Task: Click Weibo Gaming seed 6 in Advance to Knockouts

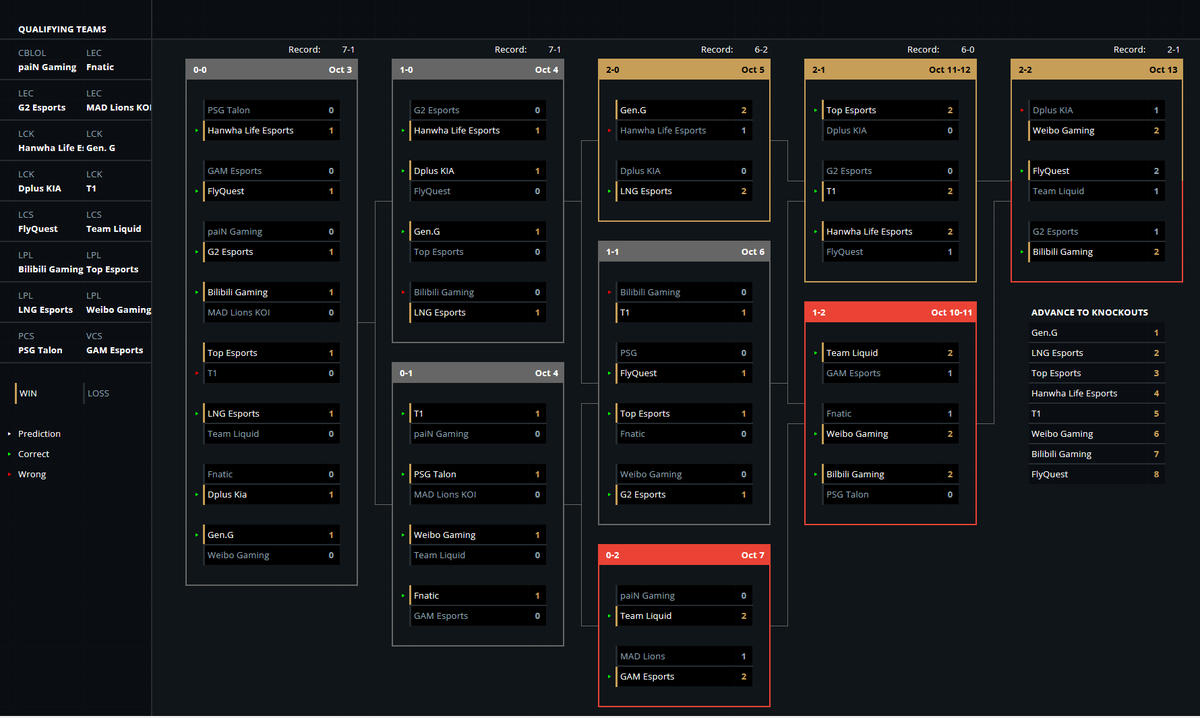Action: point(1096,434)
